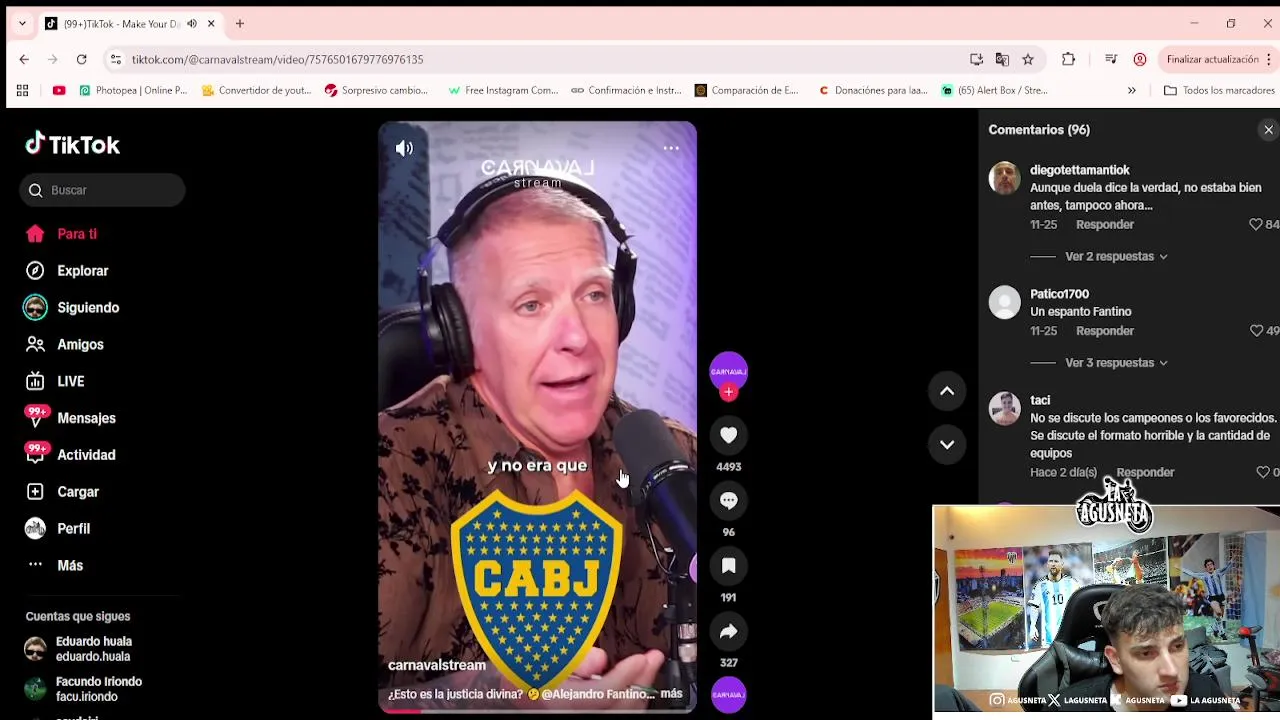Save video with bookmark icon
Viewport: 1280px width, 720px height.
click(728, 566)
